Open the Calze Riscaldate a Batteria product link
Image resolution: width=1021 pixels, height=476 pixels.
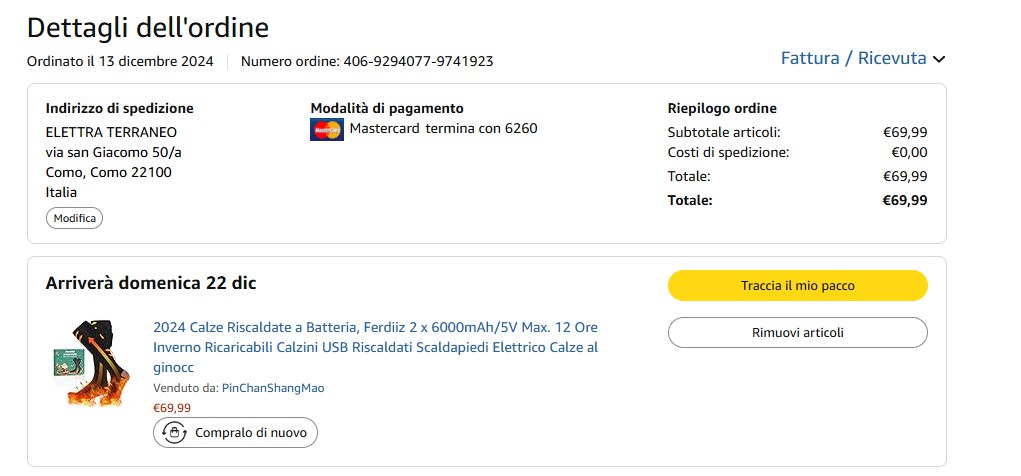click(x=375, y=347)
